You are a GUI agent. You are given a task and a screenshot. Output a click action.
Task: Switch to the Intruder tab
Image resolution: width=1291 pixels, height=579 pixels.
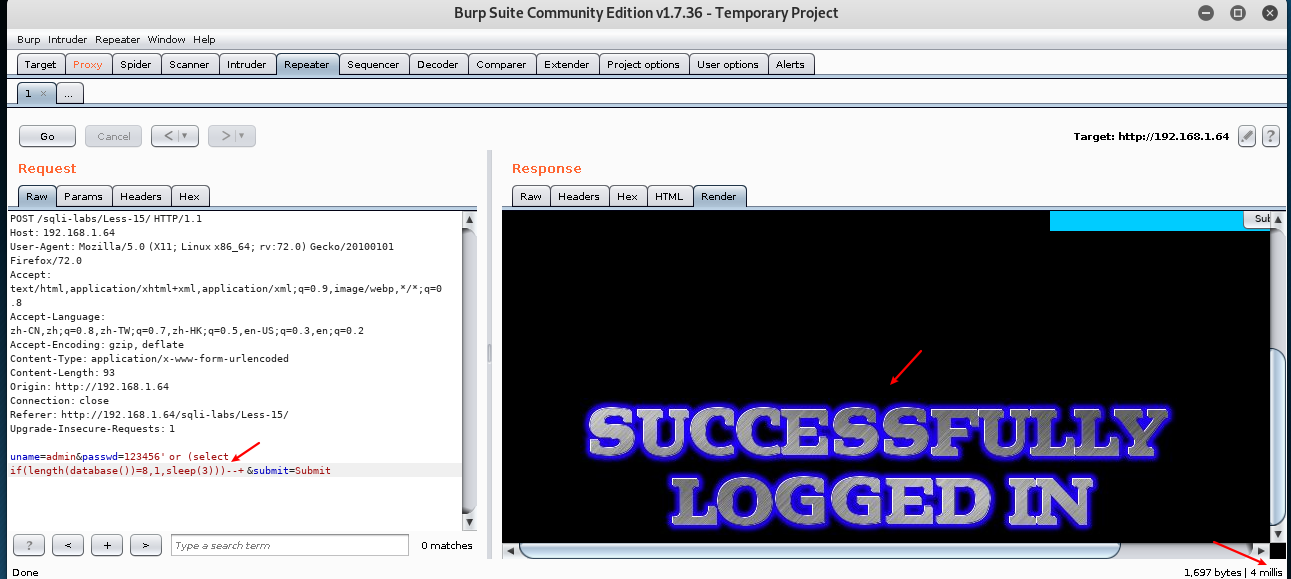247,64
